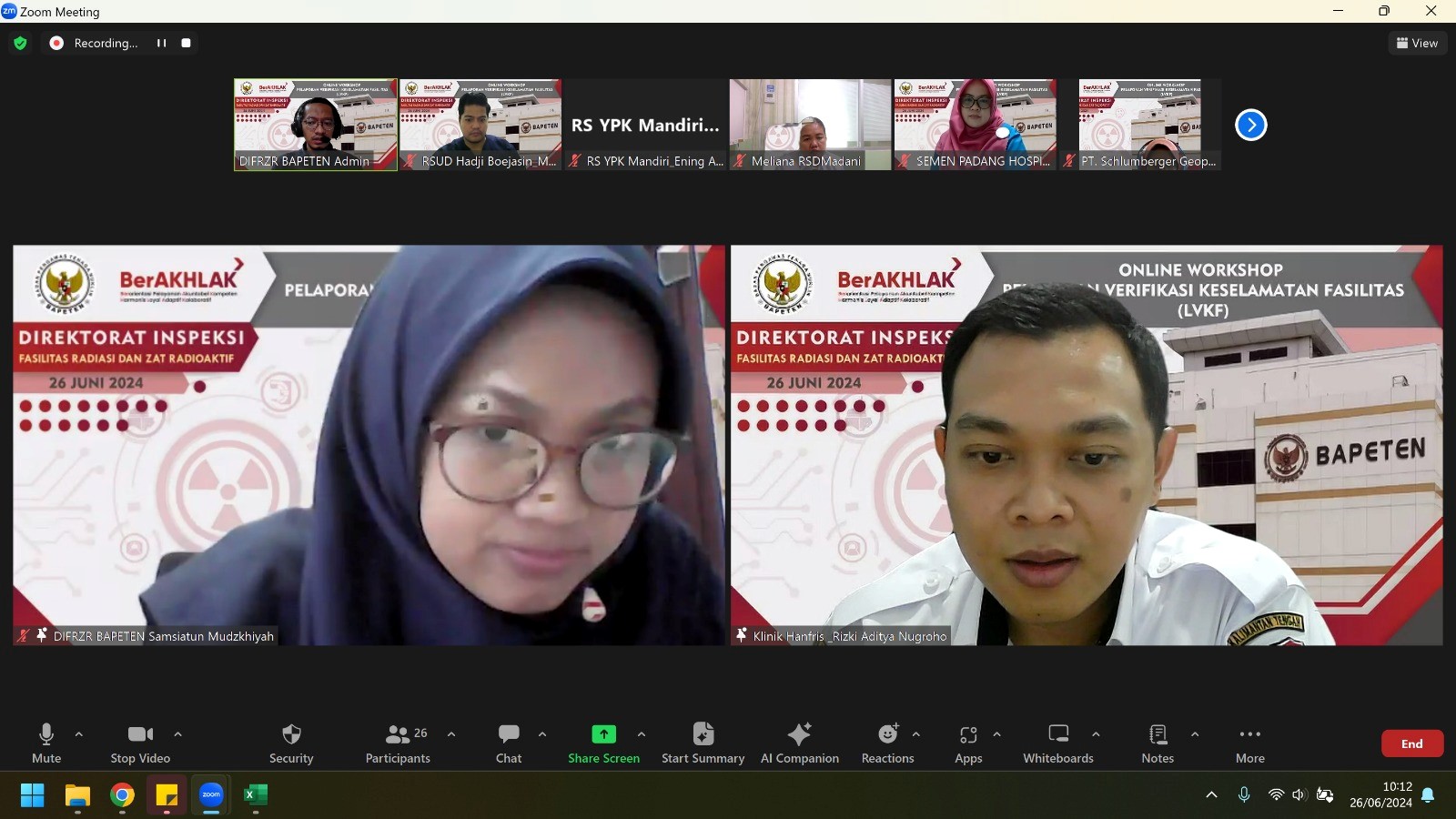Open the volume control in tray

[x=1299, y=794]
